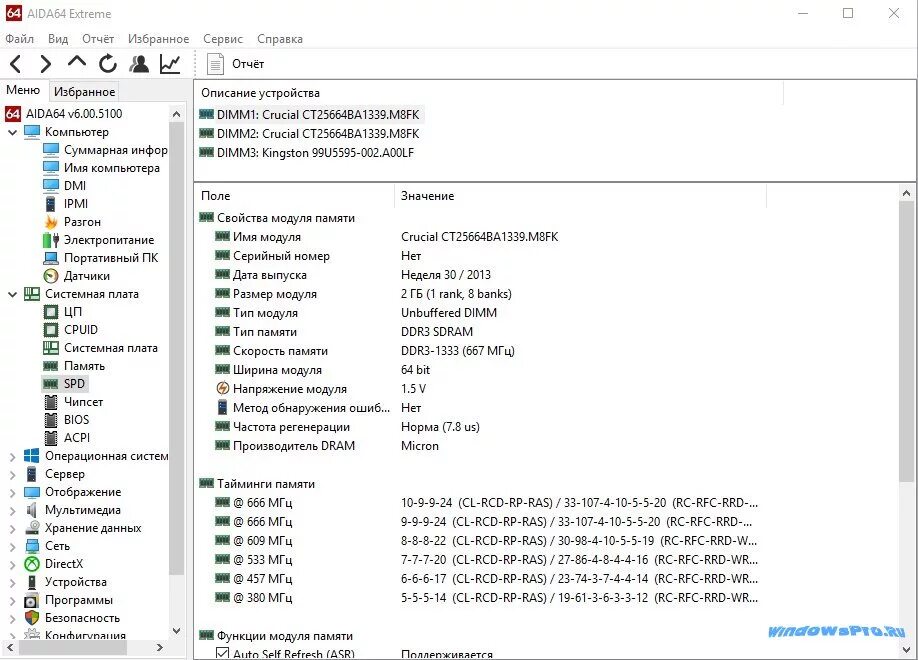Click the Описание устройства column header
918x660 pixels.
click(x=488, y=93)
